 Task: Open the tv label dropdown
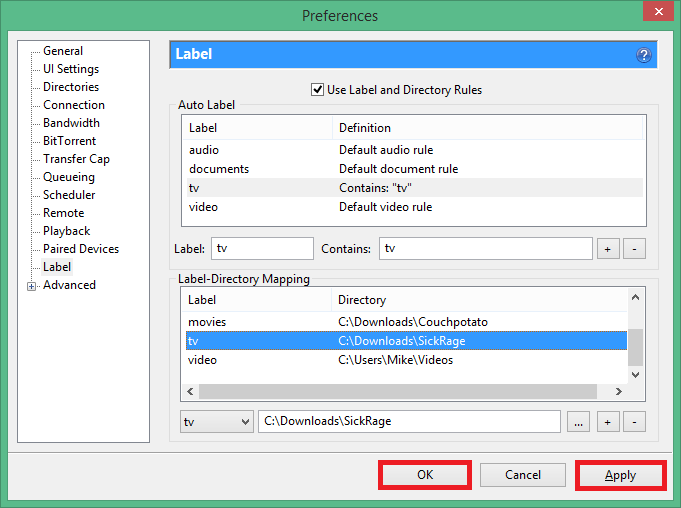[217, 422]
